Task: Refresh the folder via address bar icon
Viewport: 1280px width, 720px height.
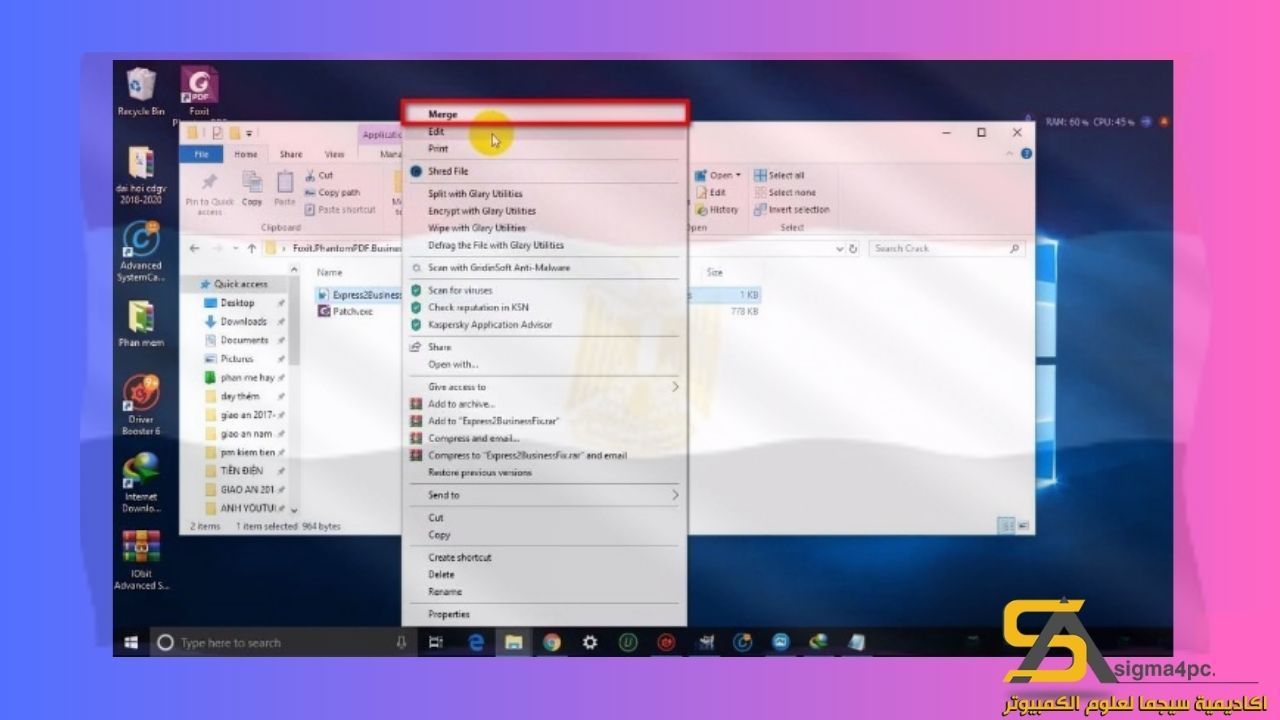Action: click(x=853, y=248)
